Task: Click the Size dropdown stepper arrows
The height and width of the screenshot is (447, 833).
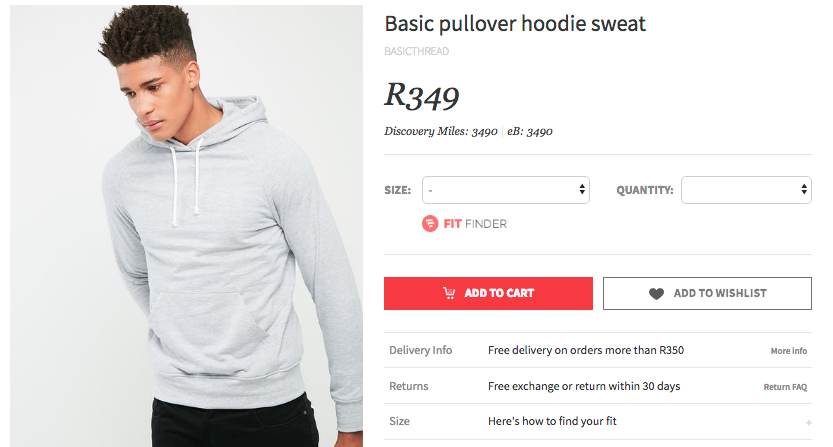Action: pyautogui.click(x=582, y=190)
